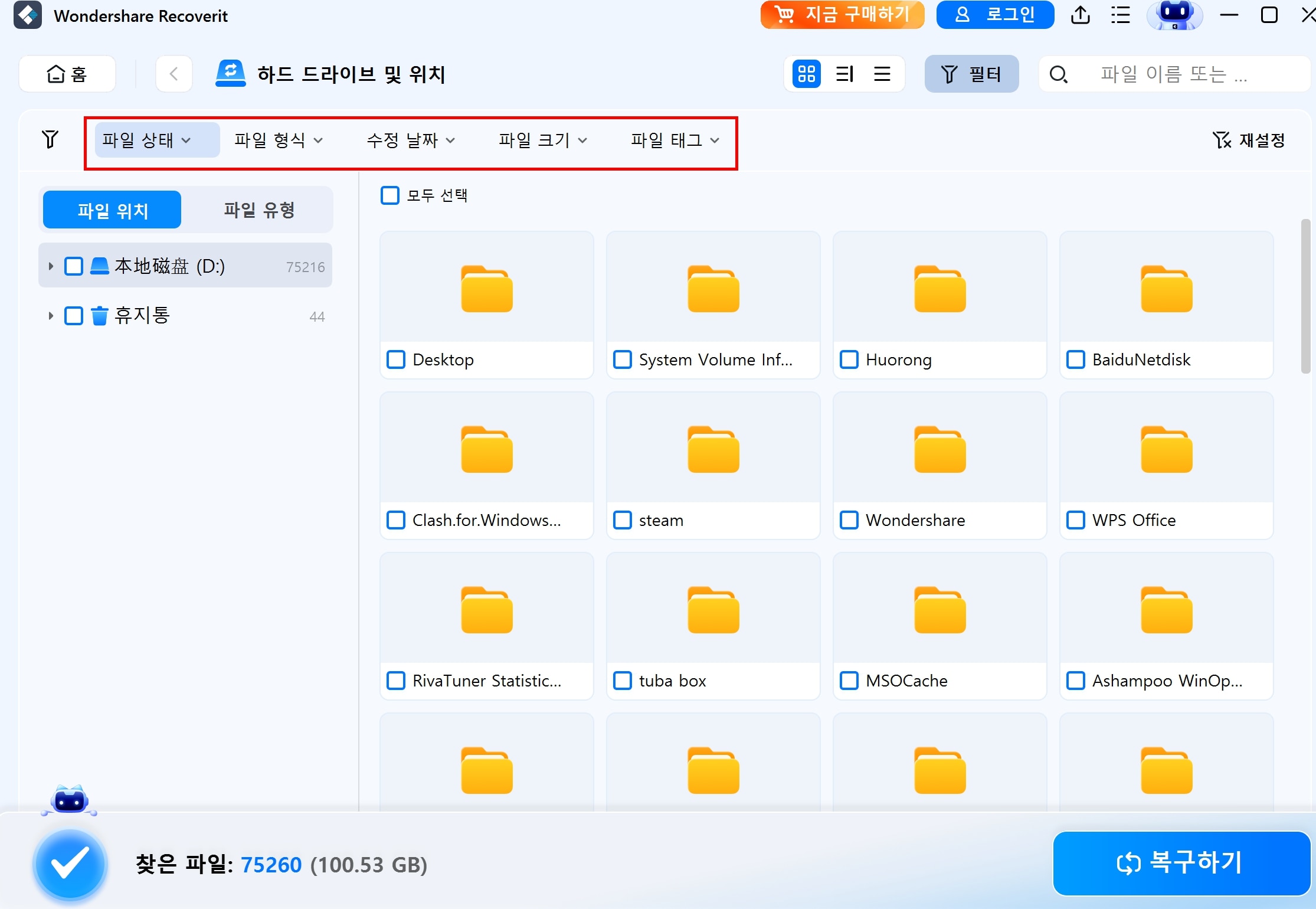Open the 수정 날짜 dropdown
Viewport: 1316px width, 909px height.
pos(411,140)
